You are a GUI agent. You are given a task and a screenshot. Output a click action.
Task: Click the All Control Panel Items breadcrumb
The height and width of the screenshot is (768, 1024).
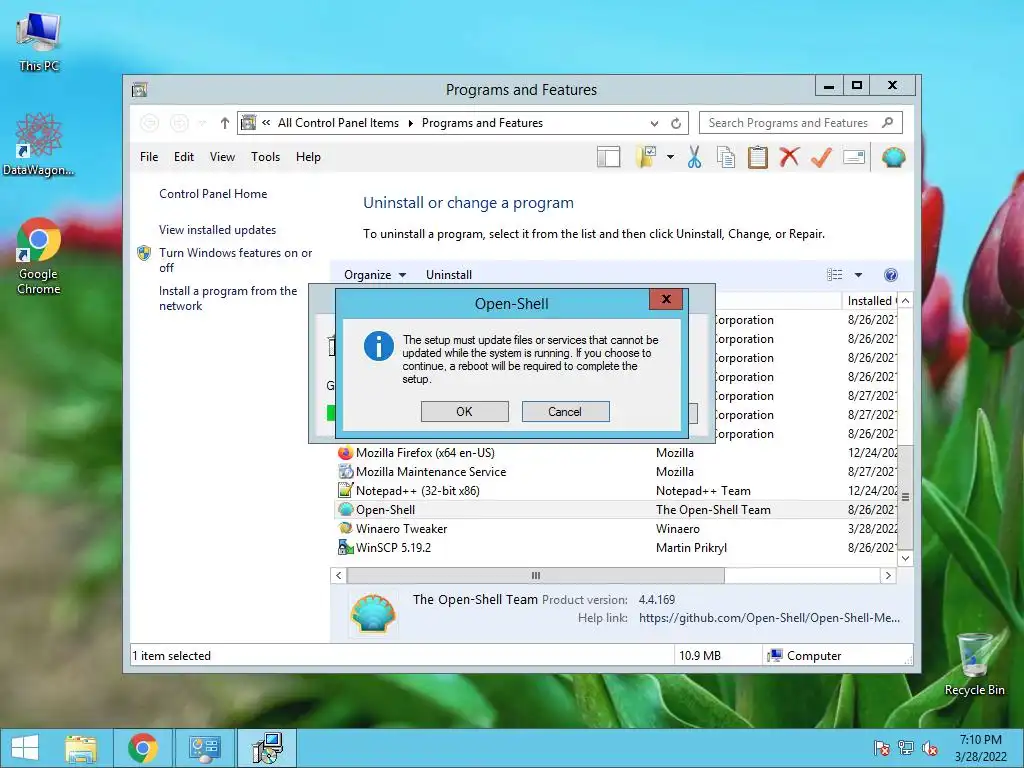pyautogui.click(x=338, y=123)
